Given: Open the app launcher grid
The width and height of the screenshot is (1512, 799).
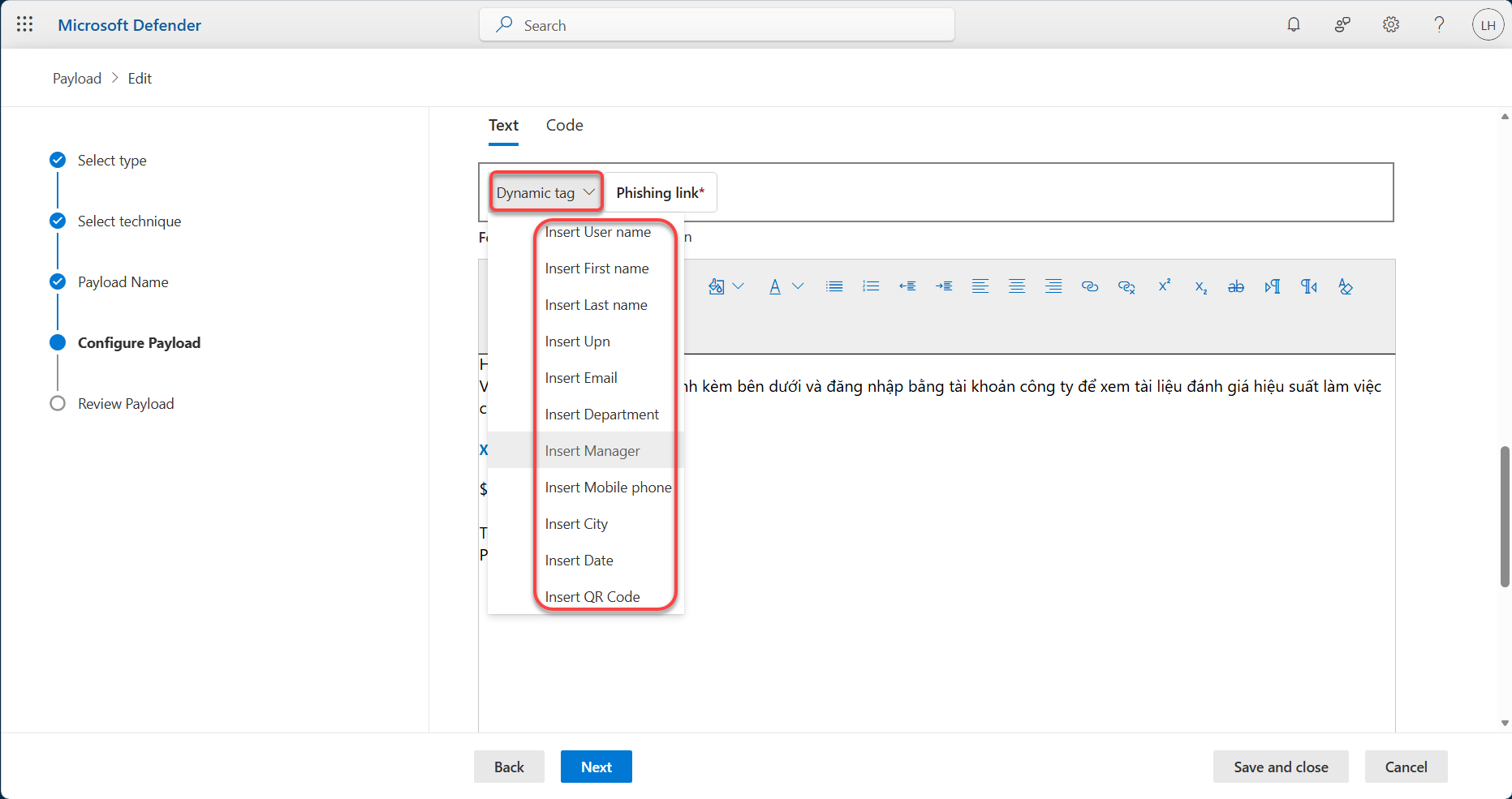Looking at the screenshot, I should pos(24,24).
